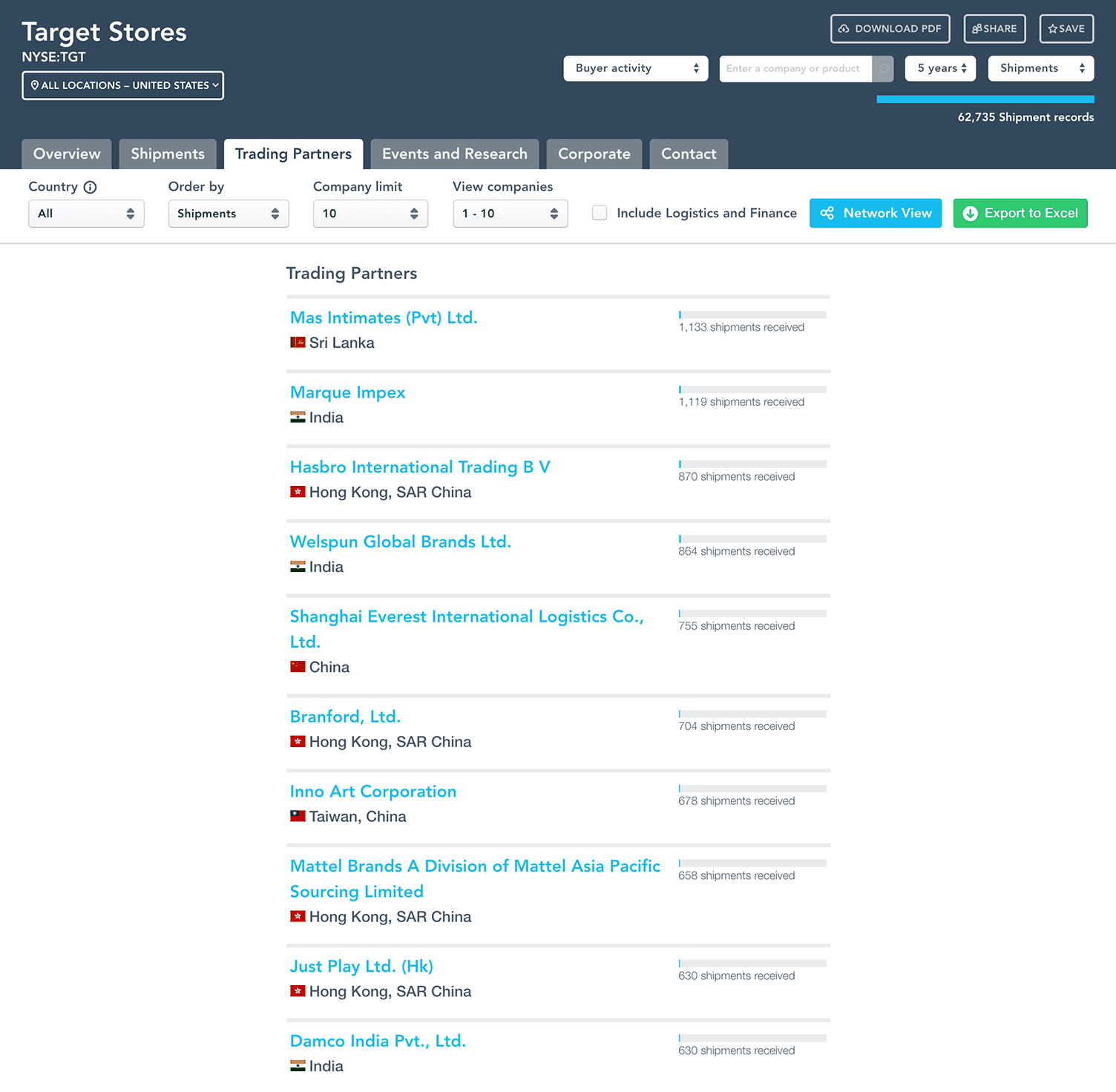
Task: Click Mas Intimates shipments bar
Action: pyautogui.click(x=752, y=315)
